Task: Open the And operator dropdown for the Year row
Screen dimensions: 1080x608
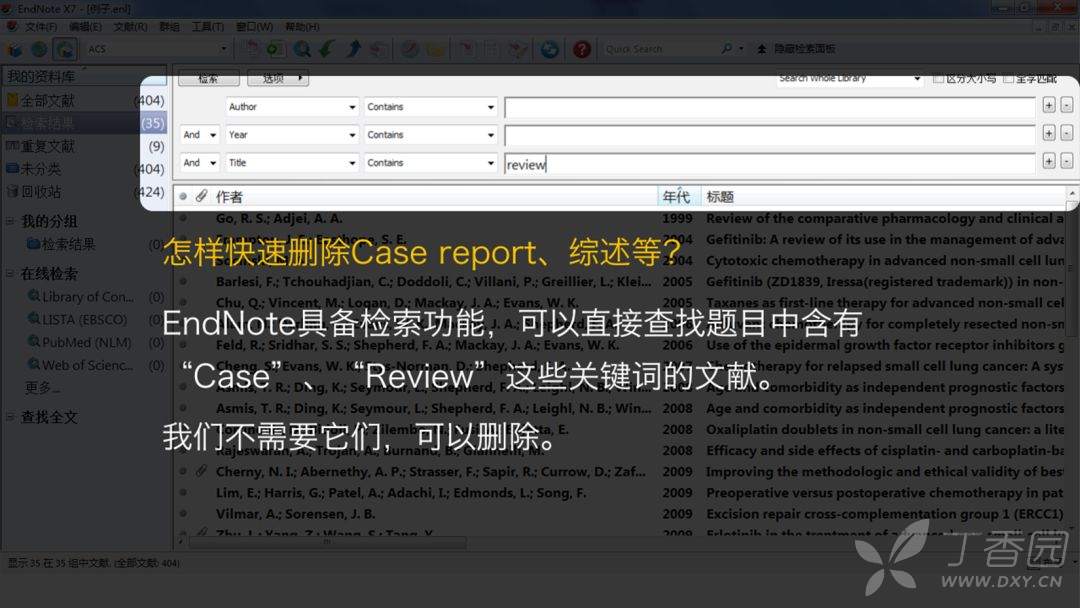Action: coord(200,135)
